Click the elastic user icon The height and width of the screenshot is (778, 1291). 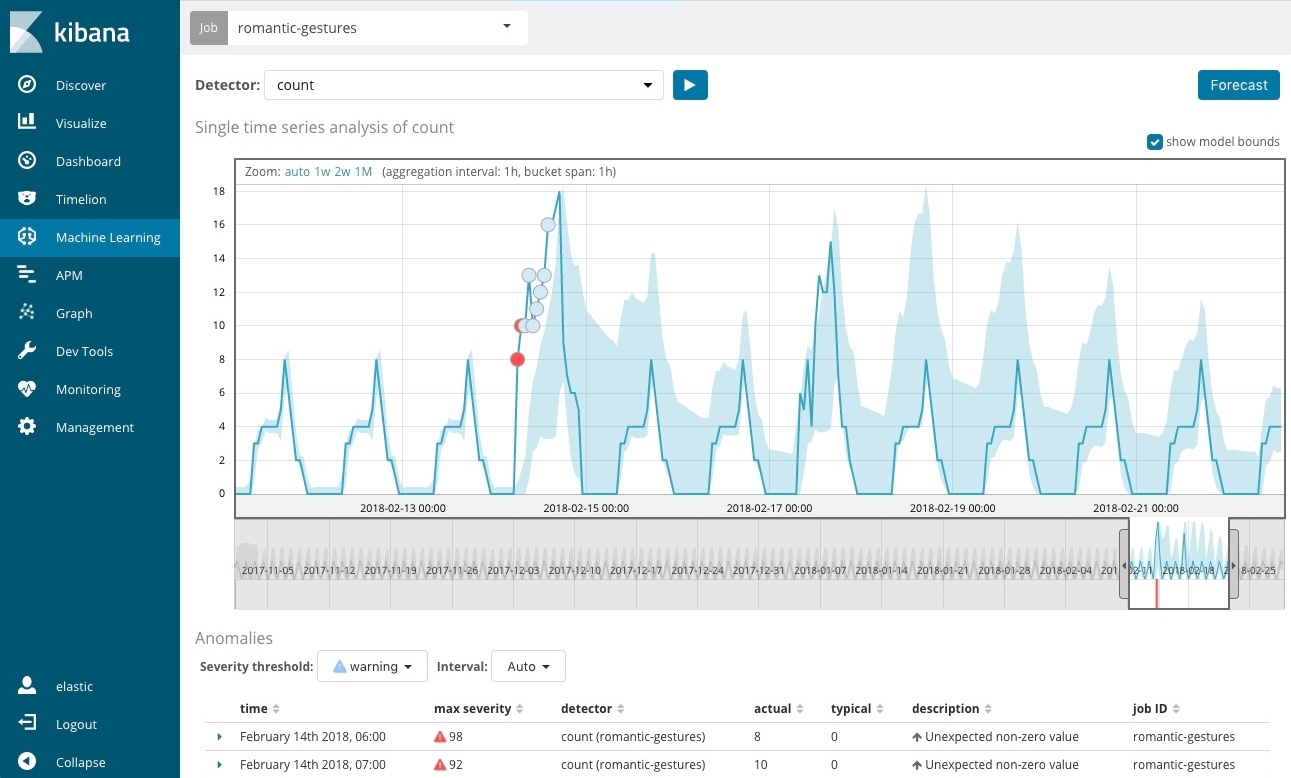pos(27,686)
